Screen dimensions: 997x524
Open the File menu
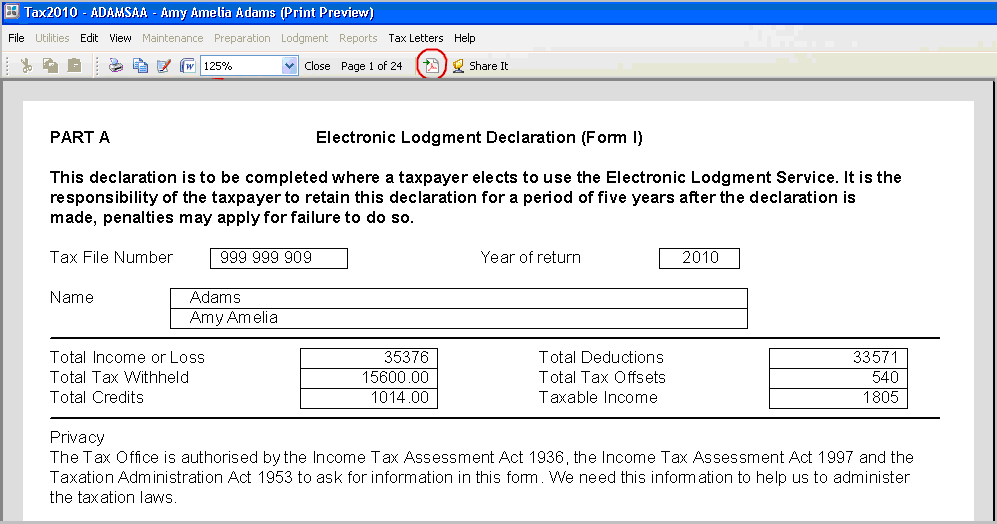coord(16,38)
